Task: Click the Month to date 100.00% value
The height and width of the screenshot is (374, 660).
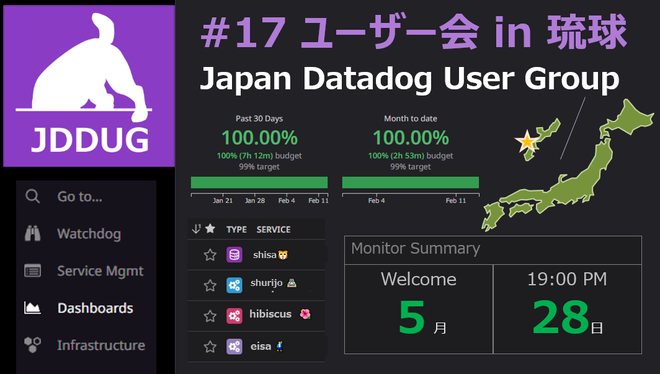Action: coord(410,138)
